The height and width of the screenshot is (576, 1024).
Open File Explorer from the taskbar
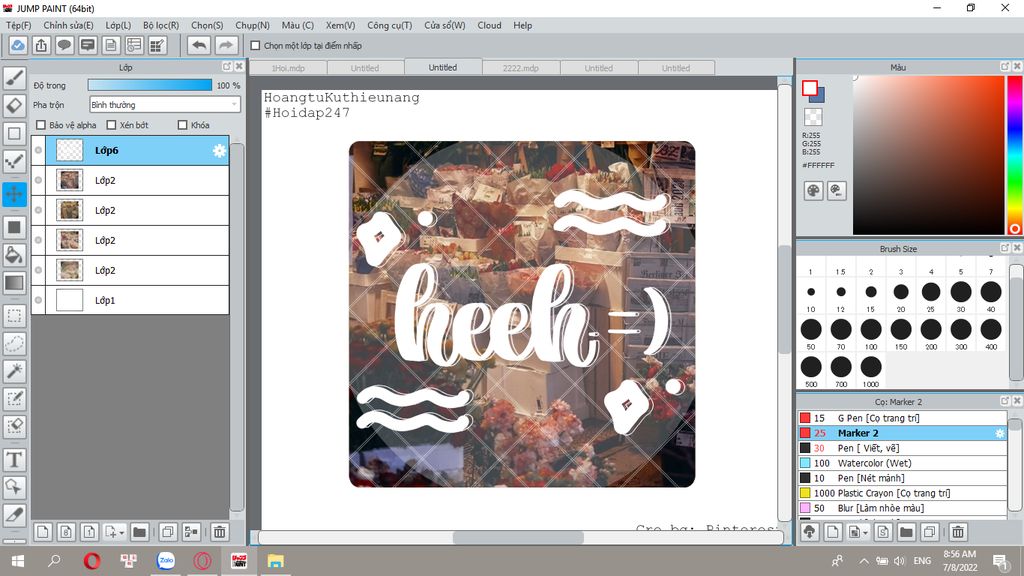[x=276, y=561]
